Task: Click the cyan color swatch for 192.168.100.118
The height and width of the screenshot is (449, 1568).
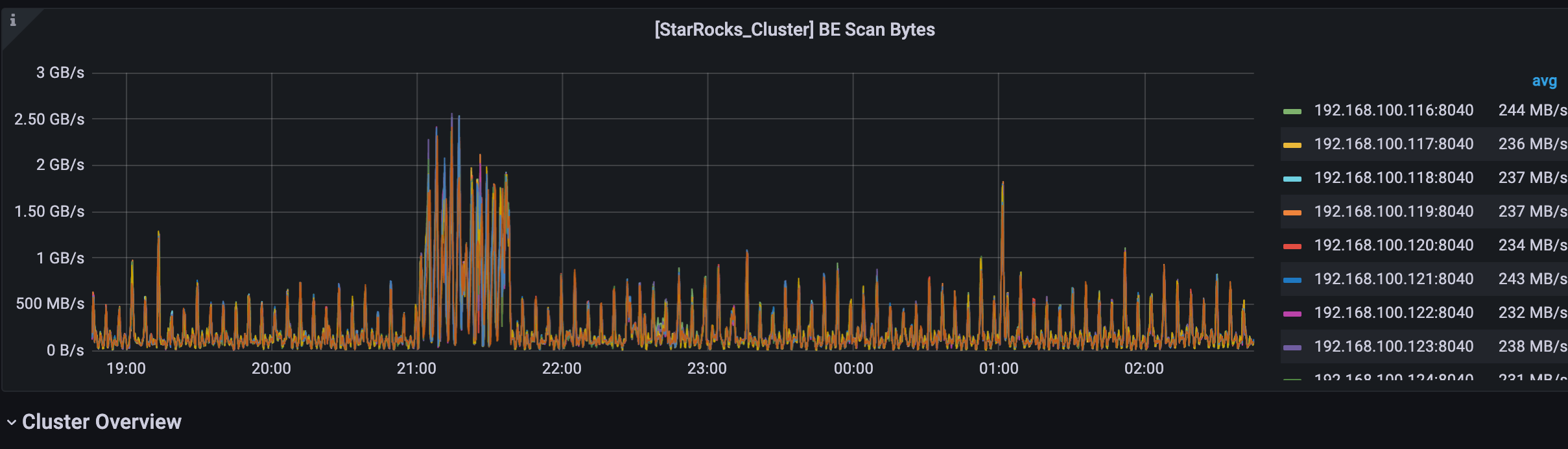Action: pyautogui.click(x=1292, y=179)
